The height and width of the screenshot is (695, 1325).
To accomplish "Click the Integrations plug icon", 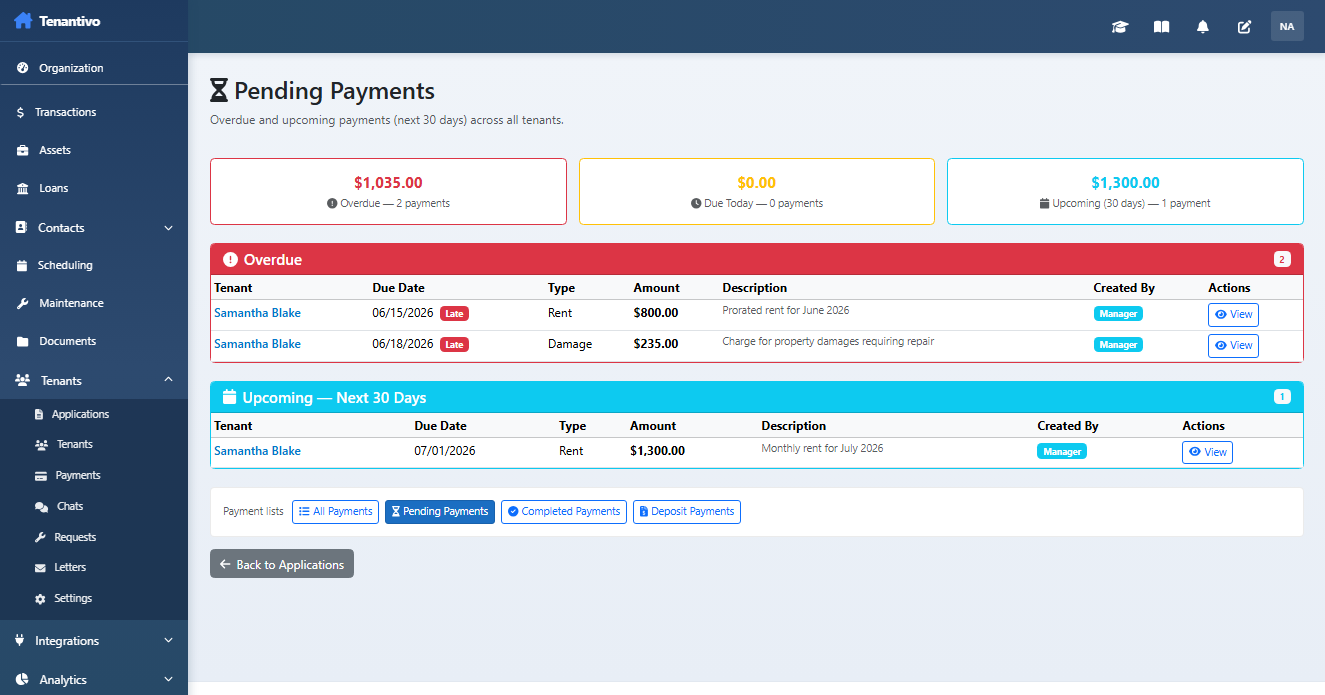I will click(x=22, y=641).
